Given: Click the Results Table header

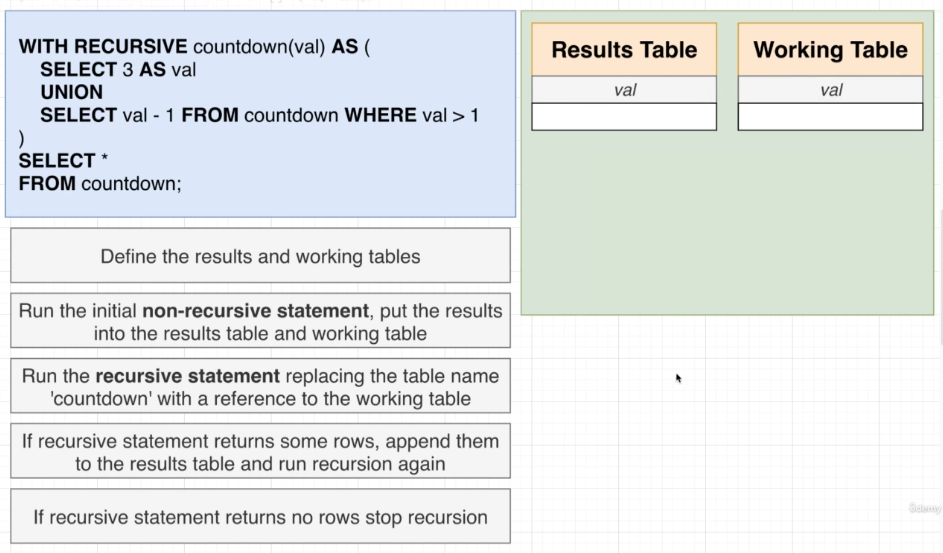Looking at the screenshot, I should tap(624, 50).
